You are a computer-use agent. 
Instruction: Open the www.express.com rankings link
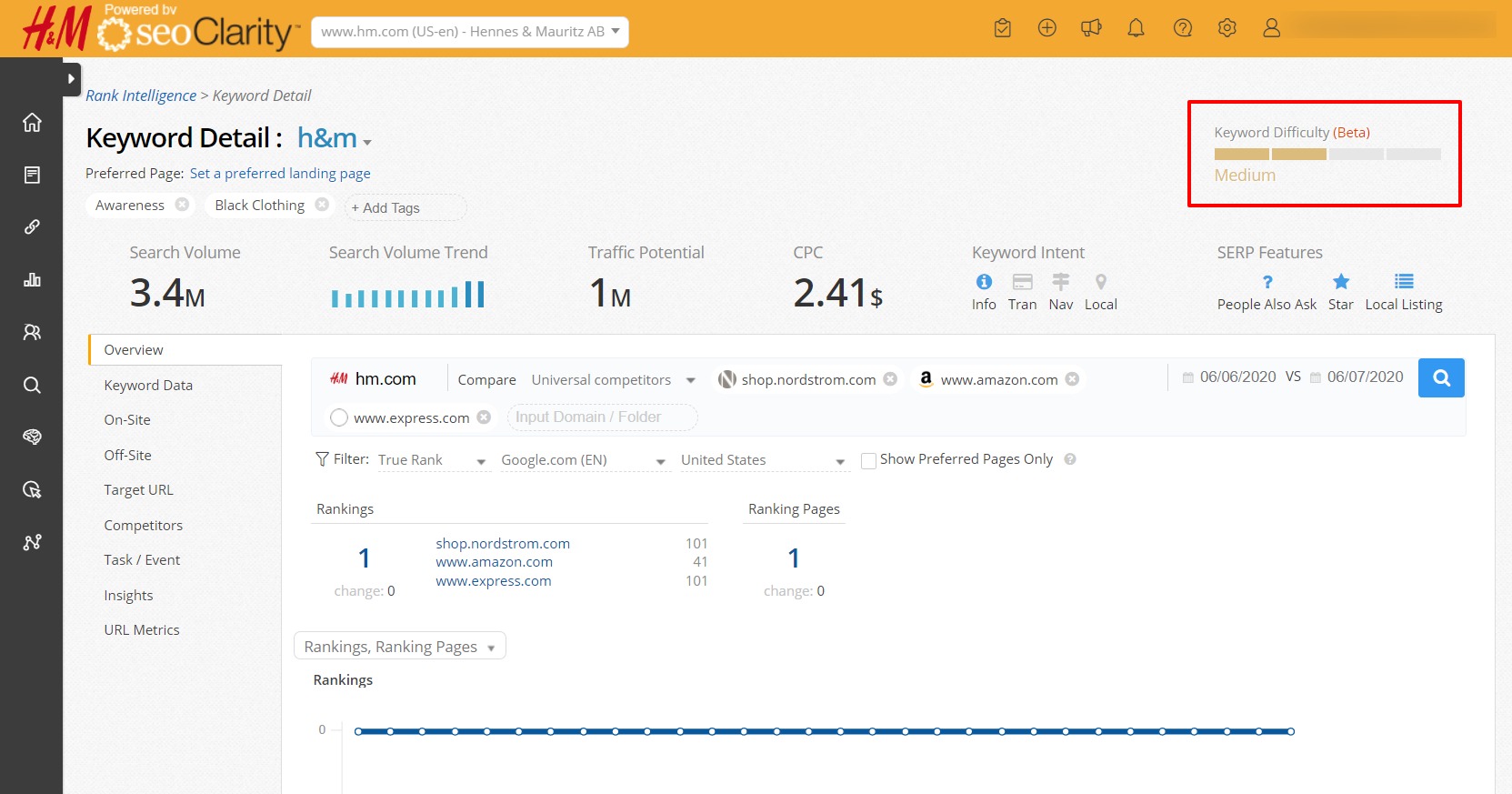click(x=494, y=581)
